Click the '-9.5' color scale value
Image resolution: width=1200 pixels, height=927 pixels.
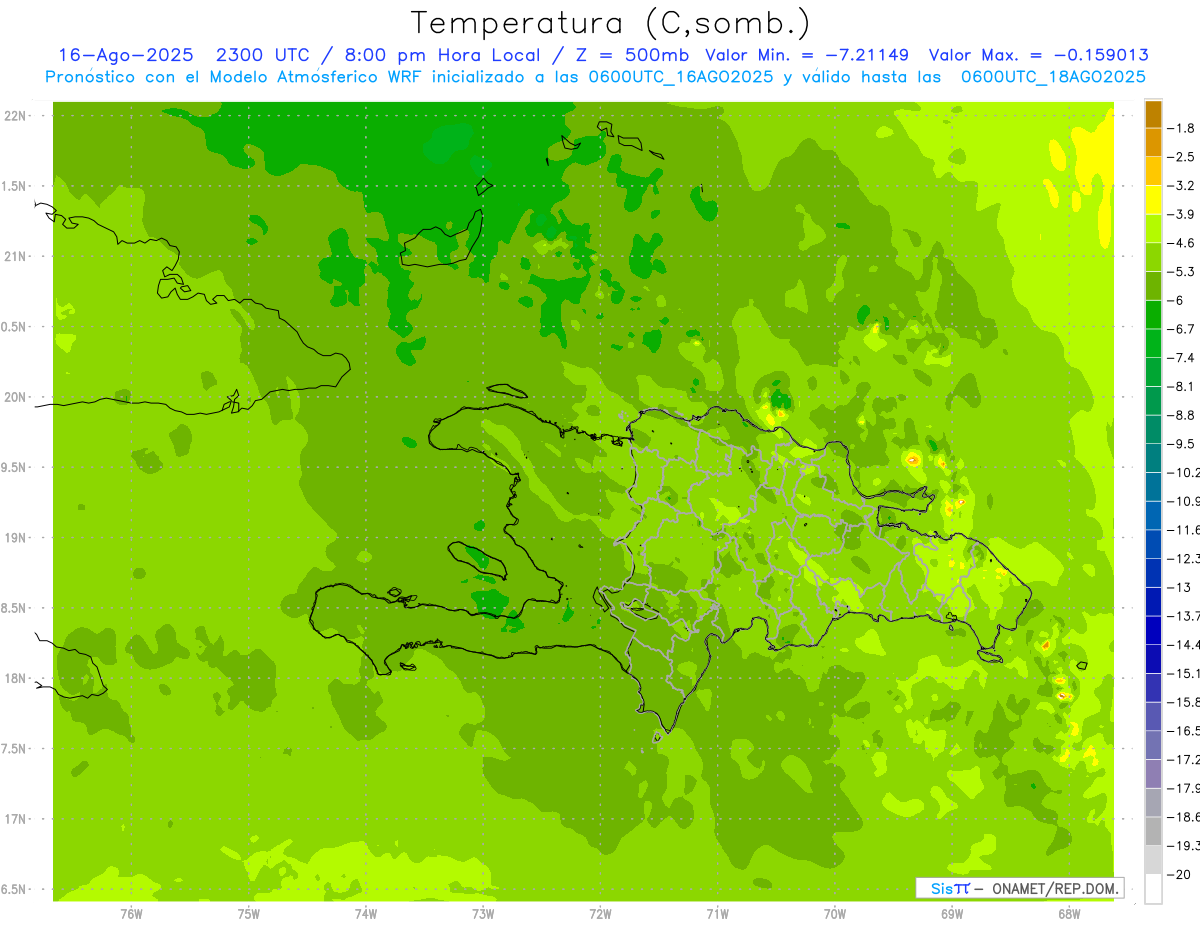coord(1183,443)
